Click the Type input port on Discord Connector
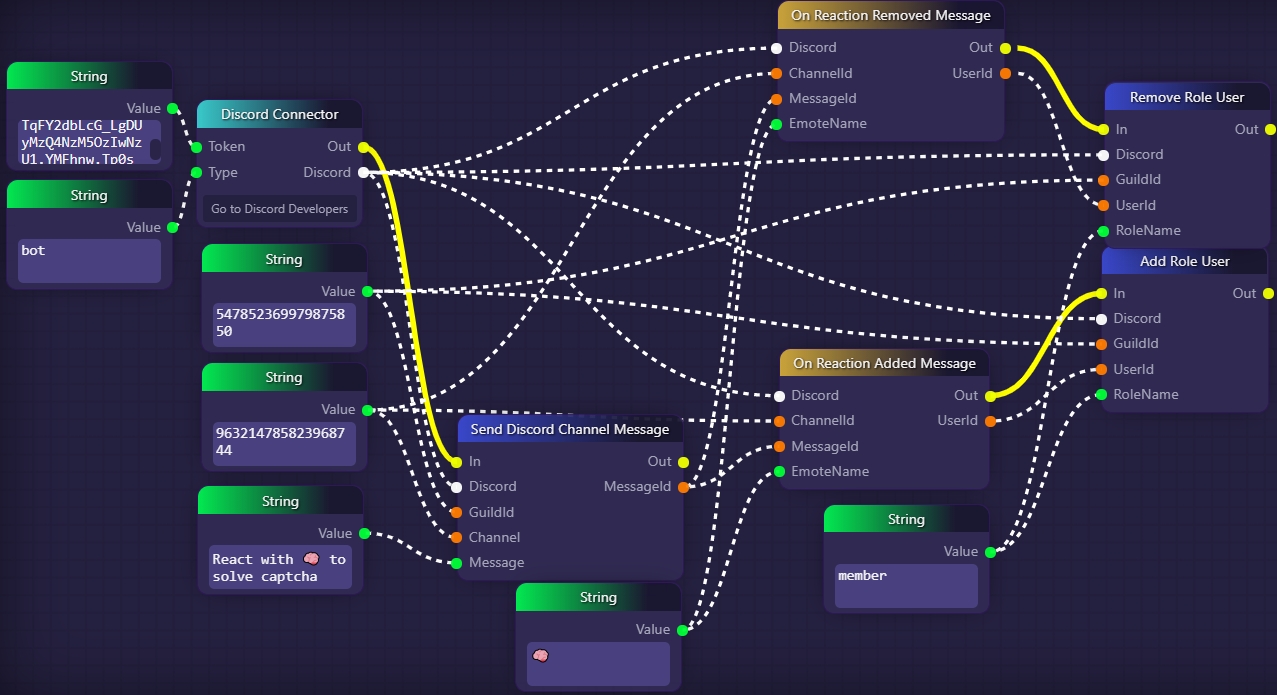The width and height of the screenshot is (1277, 695). pyautogui.click(x=197, y=173)
